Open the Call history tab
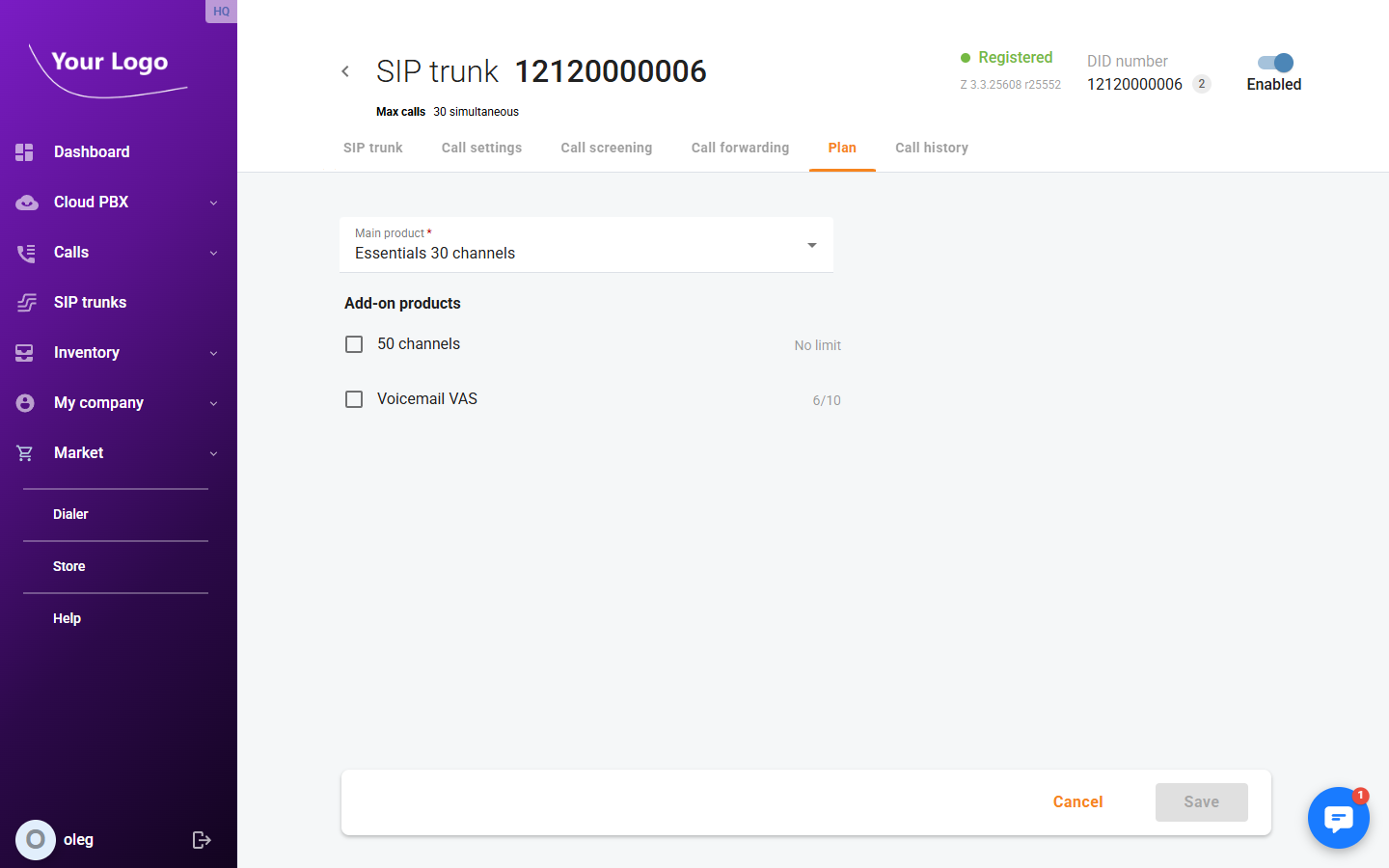The width and height of the screenshot is (1389, 868). (x=931, y=148)
